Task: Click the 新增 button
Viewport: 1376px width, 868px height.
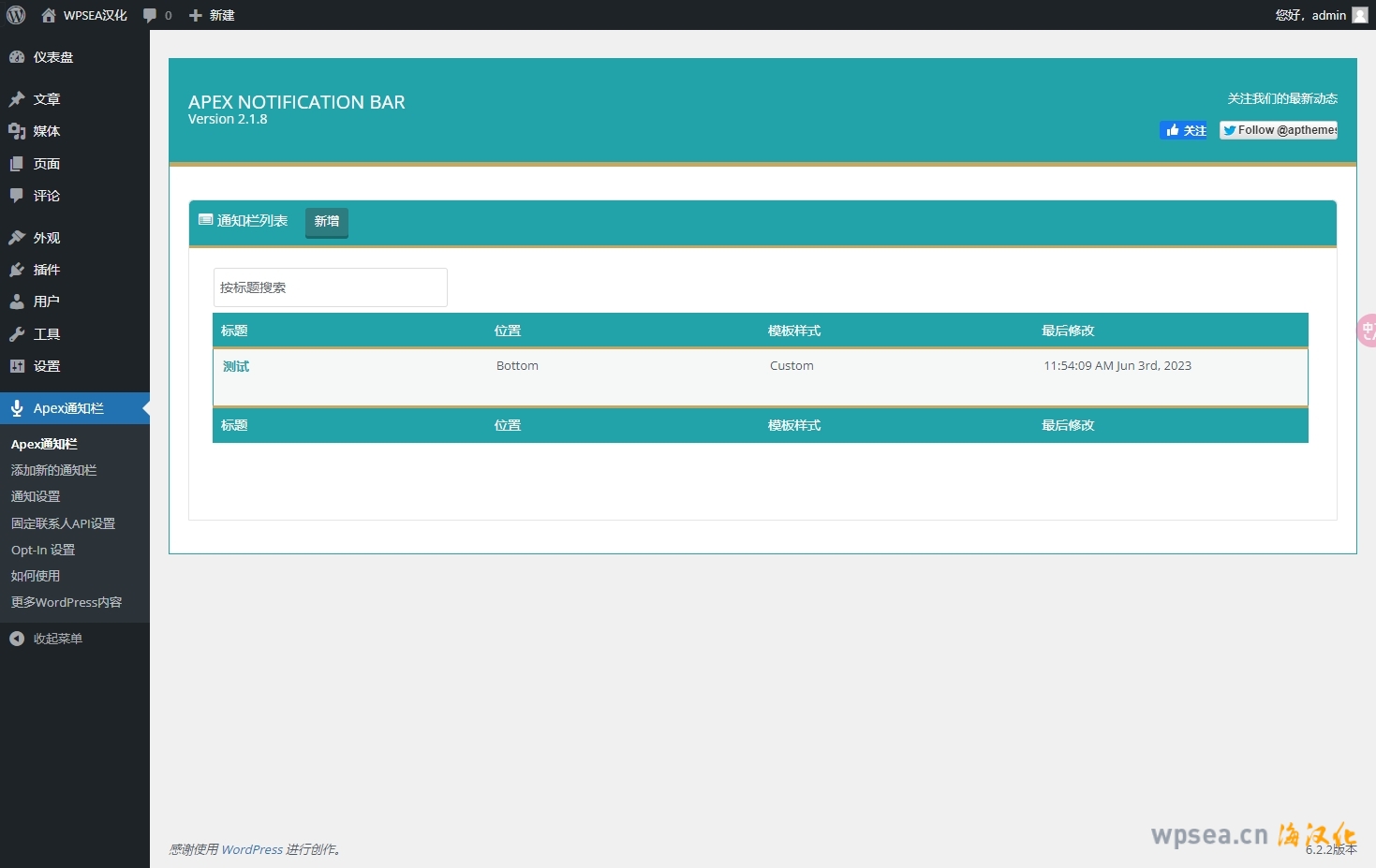Action: (x=327, y=222)
